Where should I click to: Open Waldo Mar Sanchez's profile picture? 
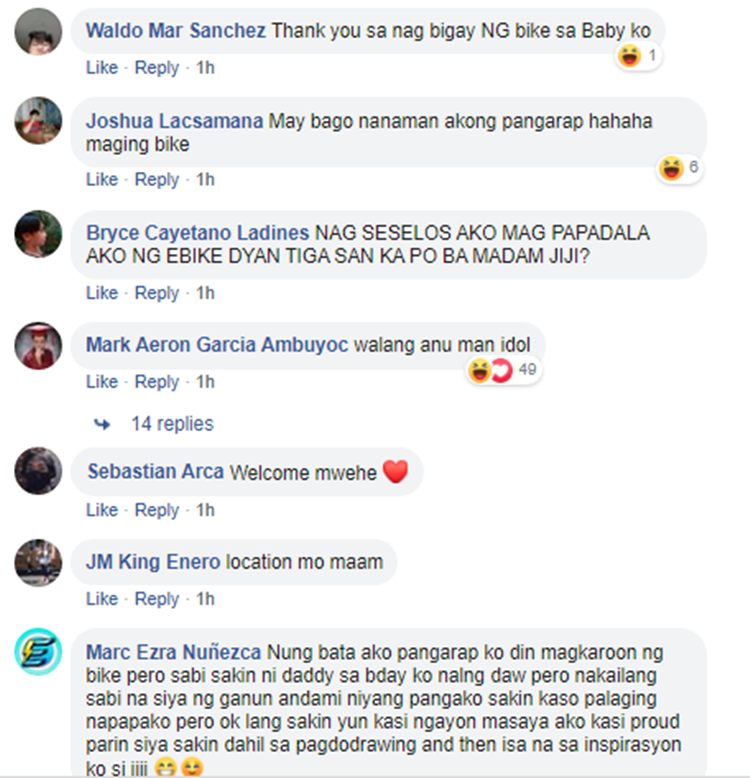tap(38, 32)
